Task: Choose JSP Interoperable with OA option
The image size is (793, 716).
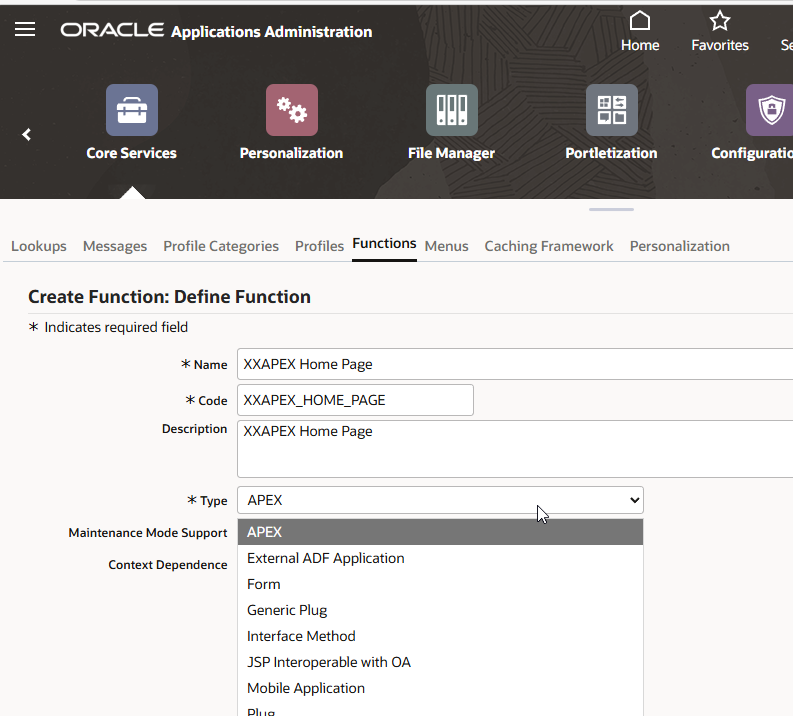Action: tap(440, 662)
